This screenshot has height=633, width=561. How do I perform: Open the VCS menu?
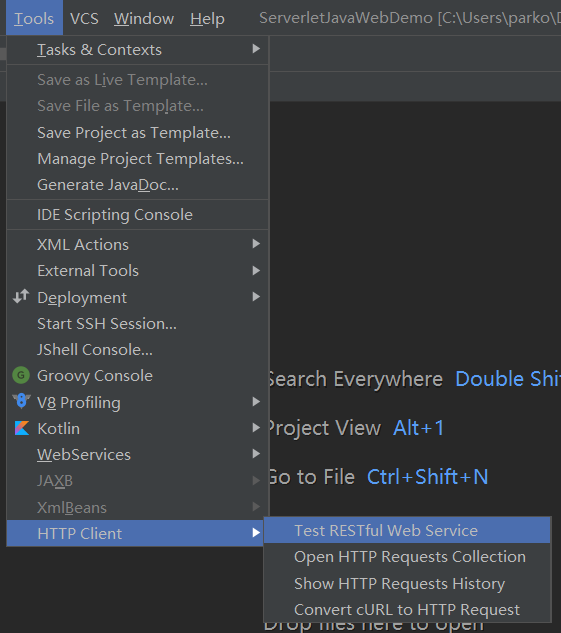tap(84, 18)
